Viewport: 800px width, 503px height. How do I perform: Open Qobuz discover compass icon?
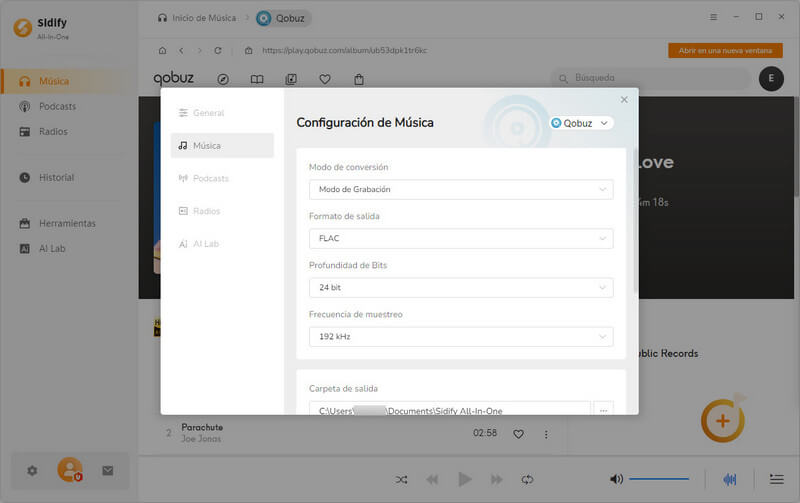click(223, 79)
